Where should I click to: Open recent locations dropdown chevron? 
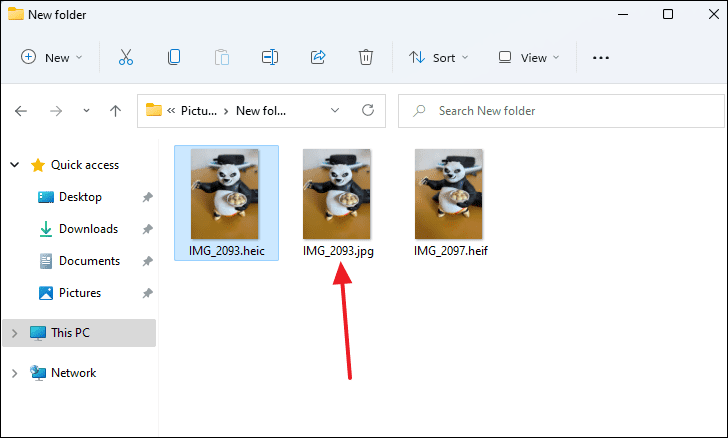click(86, 111)
